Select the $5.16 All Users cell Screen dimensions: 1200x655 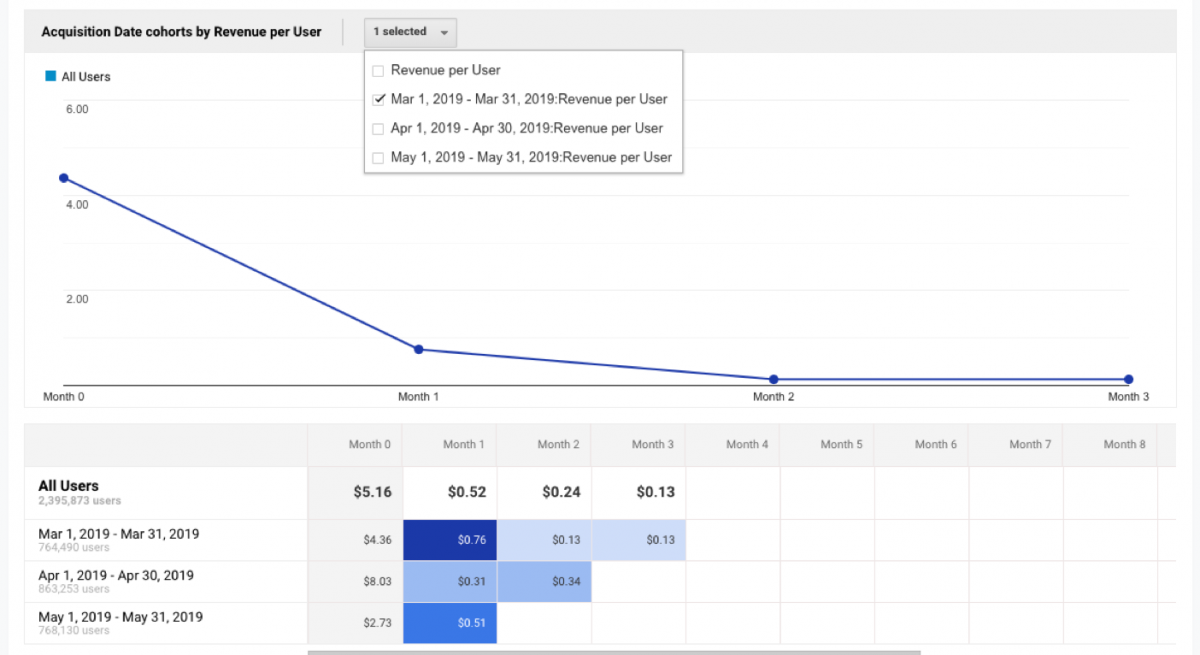pos(372,492)
